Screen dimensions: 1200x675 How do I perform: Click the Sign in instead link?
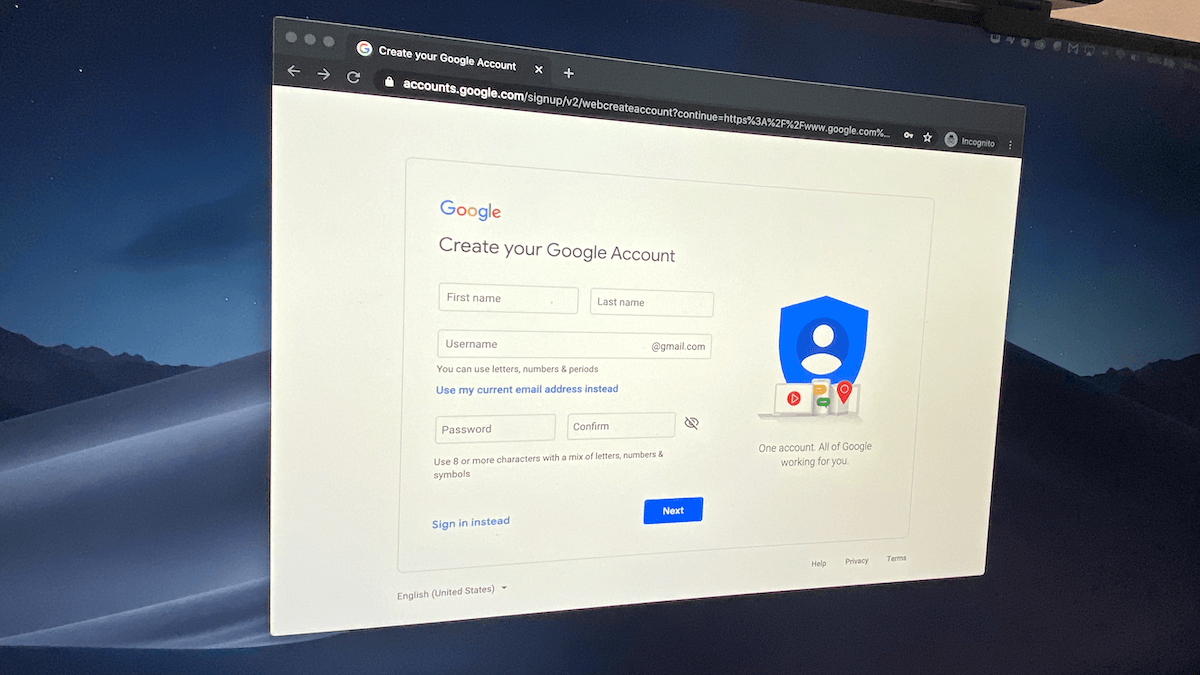(471, 523)
